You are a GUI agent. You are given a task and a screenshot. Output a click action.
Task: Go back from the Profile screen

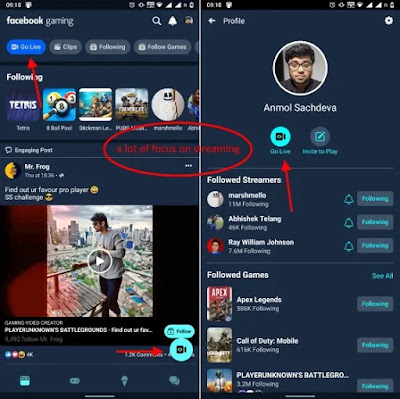coord(212,21)
